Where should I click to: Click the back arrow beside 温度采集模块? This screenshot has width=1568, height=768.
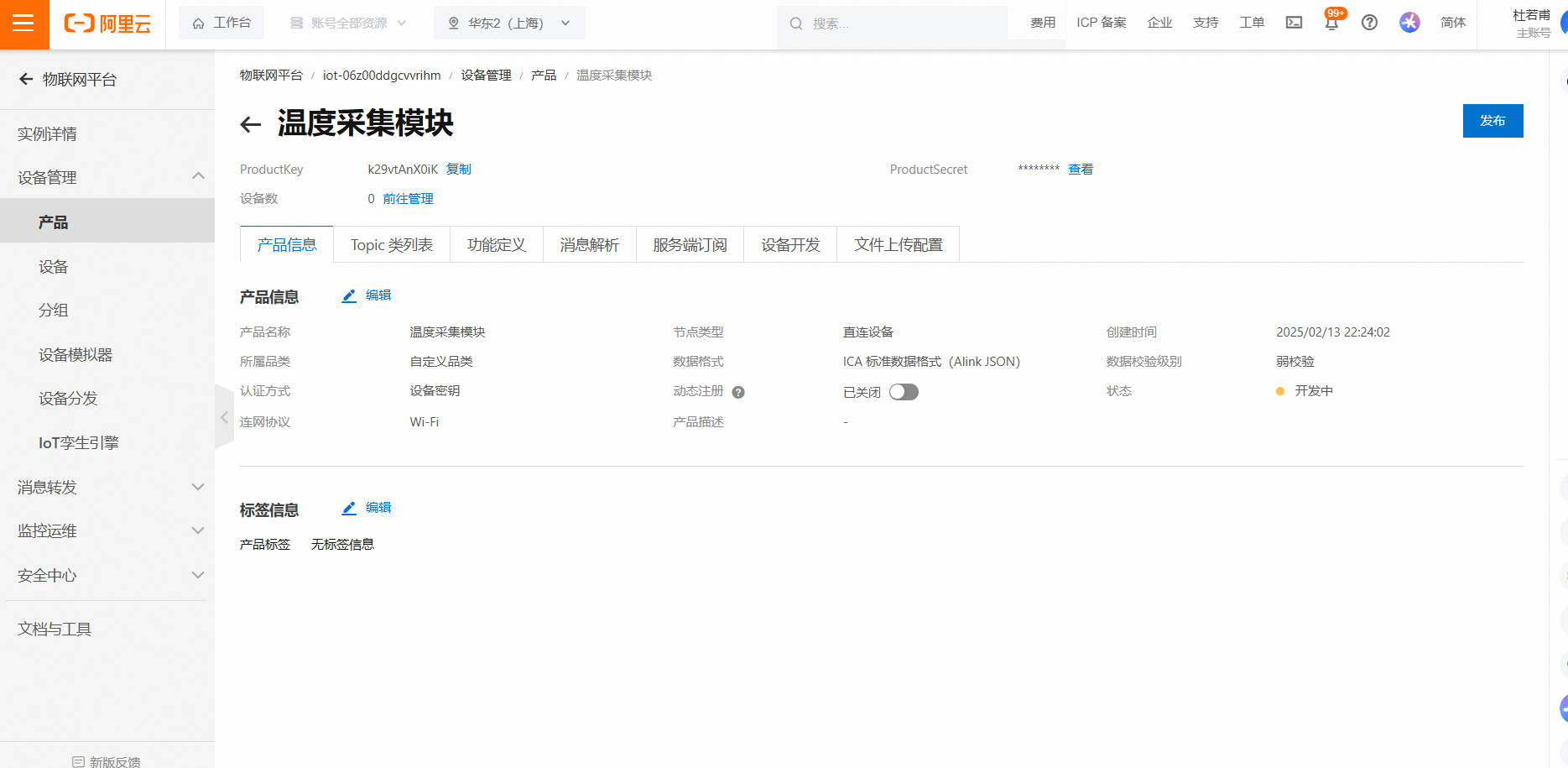251,125
